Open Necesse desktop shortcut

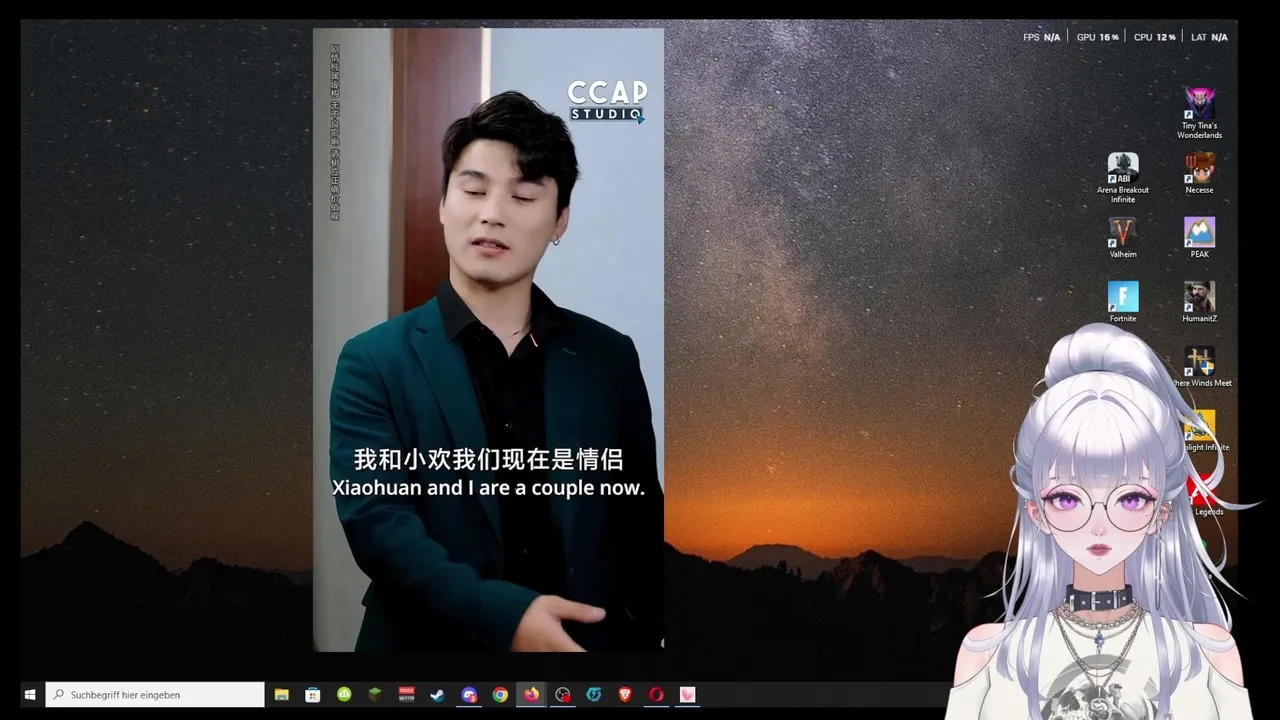click(1199, 174)
